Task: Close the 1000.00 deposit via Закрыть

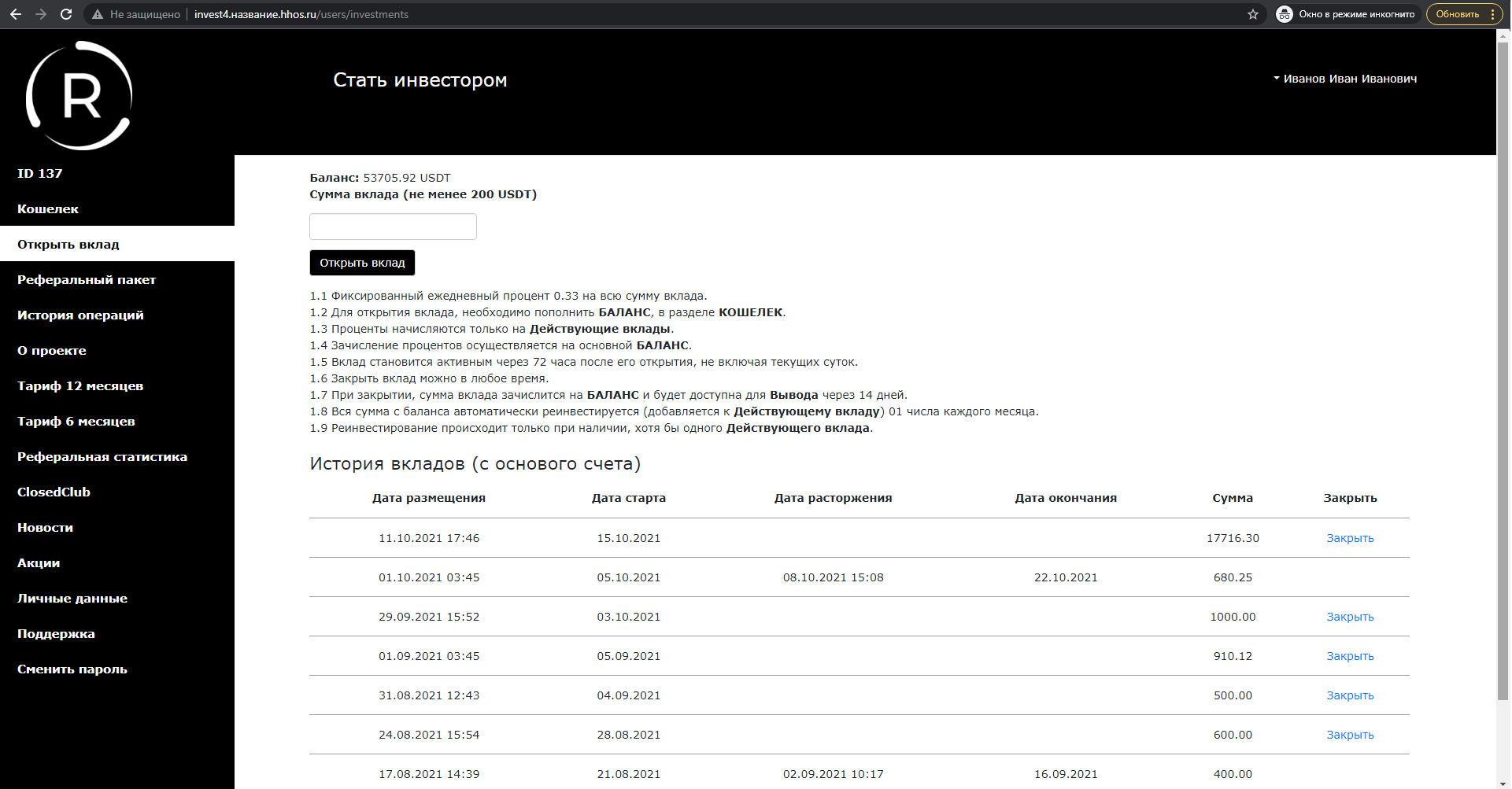Action: 1350,617
